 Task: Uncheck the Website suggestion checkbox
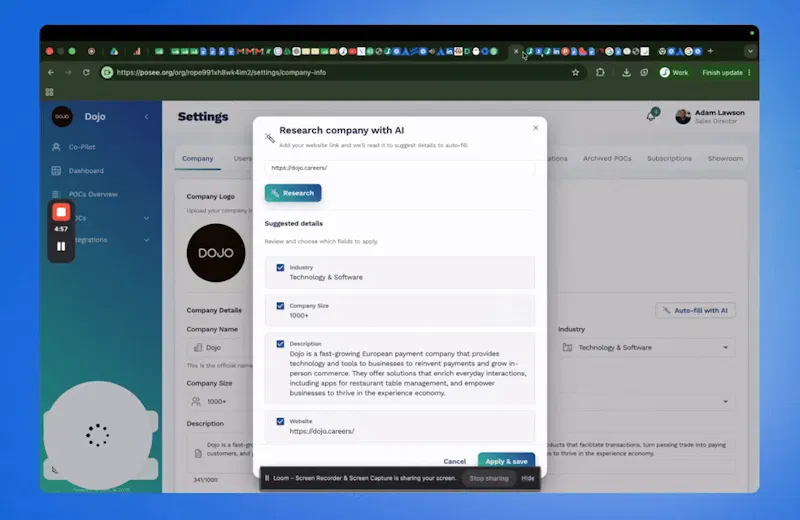[280, 422]
